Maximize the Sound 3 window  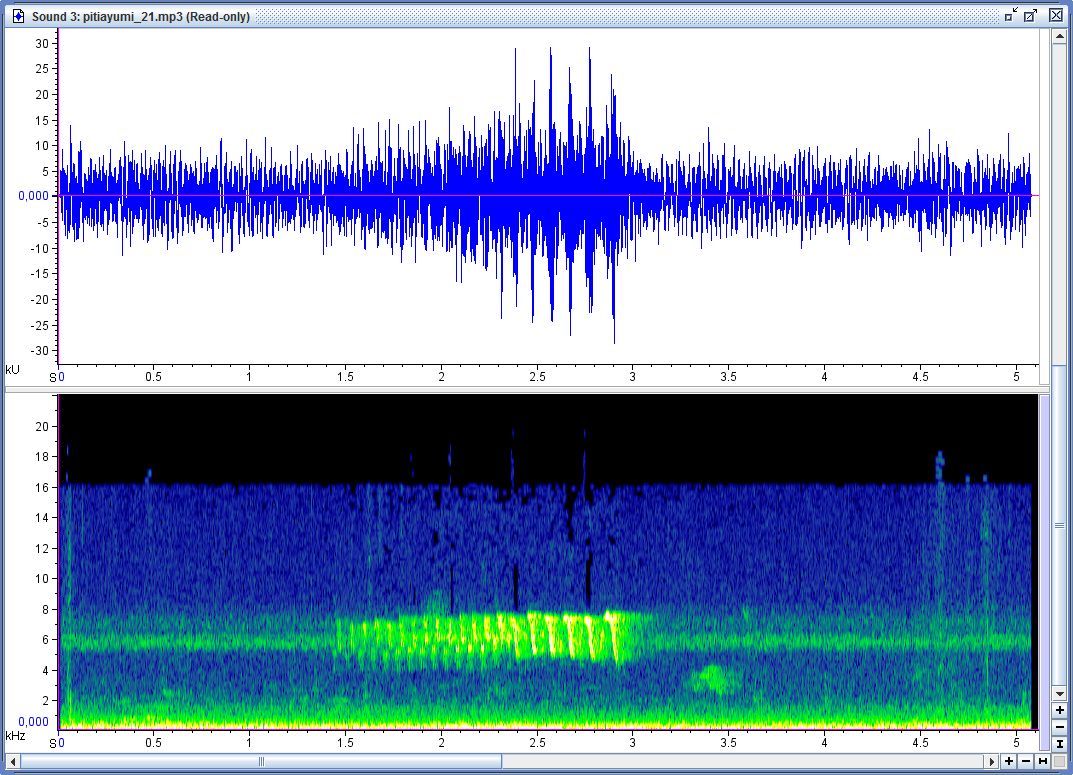(1031, 15)
